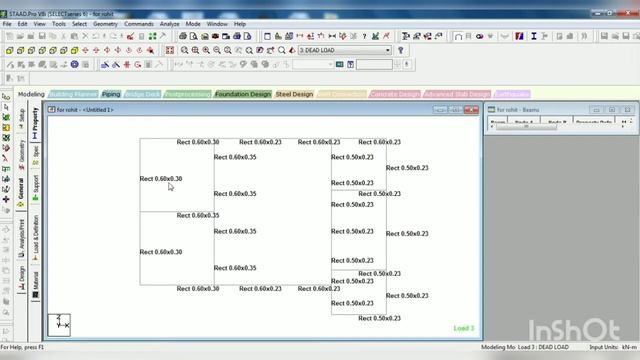The width and height of the screenshot is (640, 360).
Task: Click the green four-squares icon in top toolbar
Action: click(x=152, y=36)
